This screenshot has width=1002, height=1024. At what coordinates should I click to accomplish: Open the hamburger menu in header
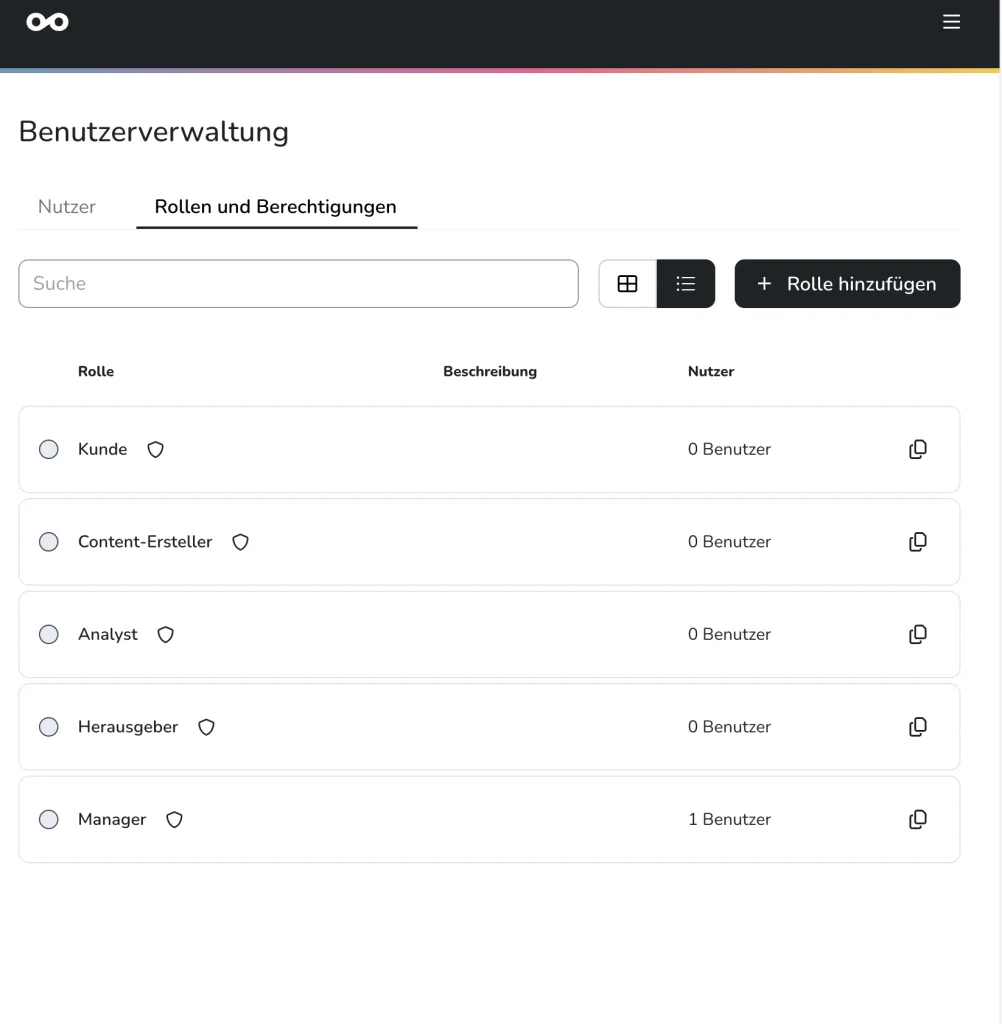pos(951,22)
